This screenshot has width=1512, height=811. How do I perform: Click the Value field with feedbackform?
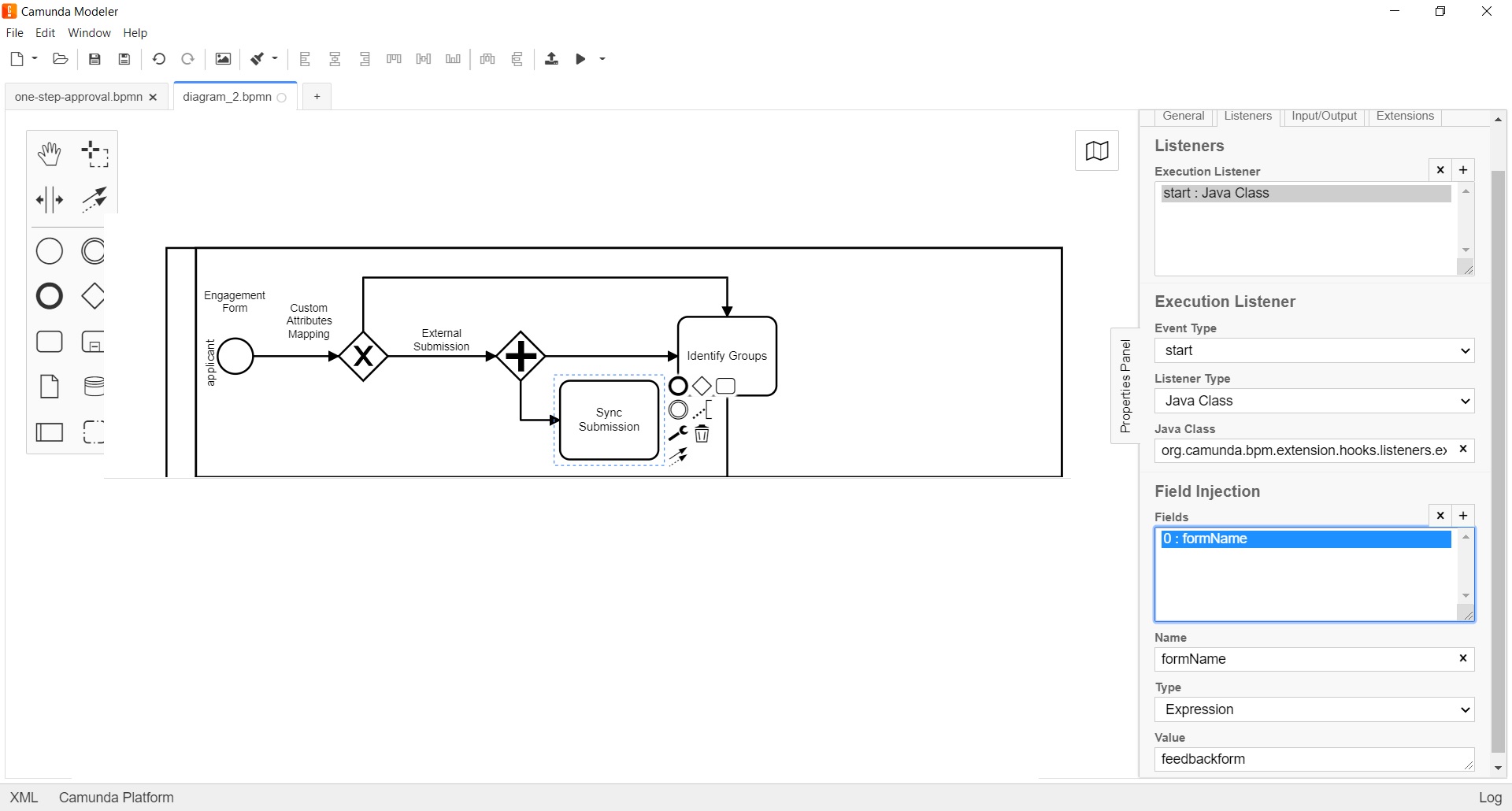pos(1314,759)
